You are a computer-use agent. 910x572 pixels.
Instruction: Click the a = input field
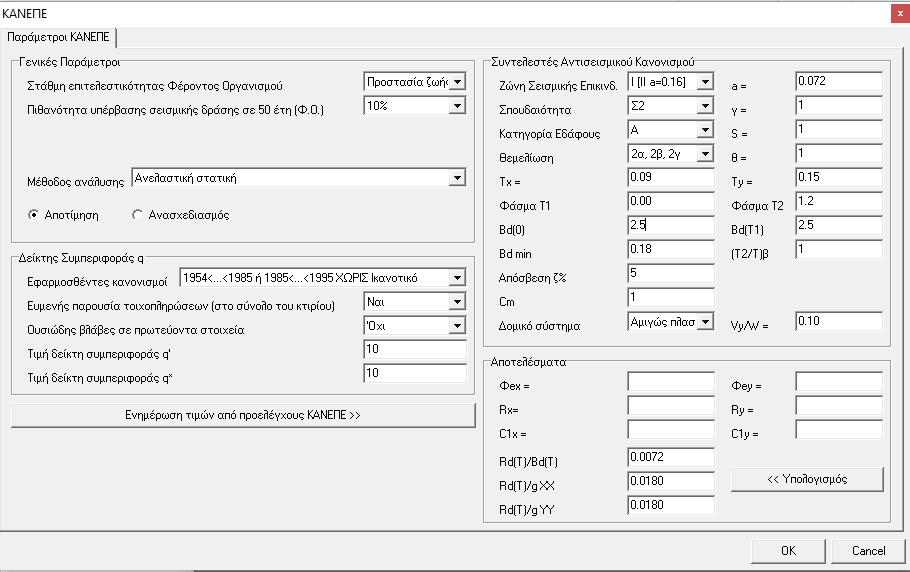point(839,82)
